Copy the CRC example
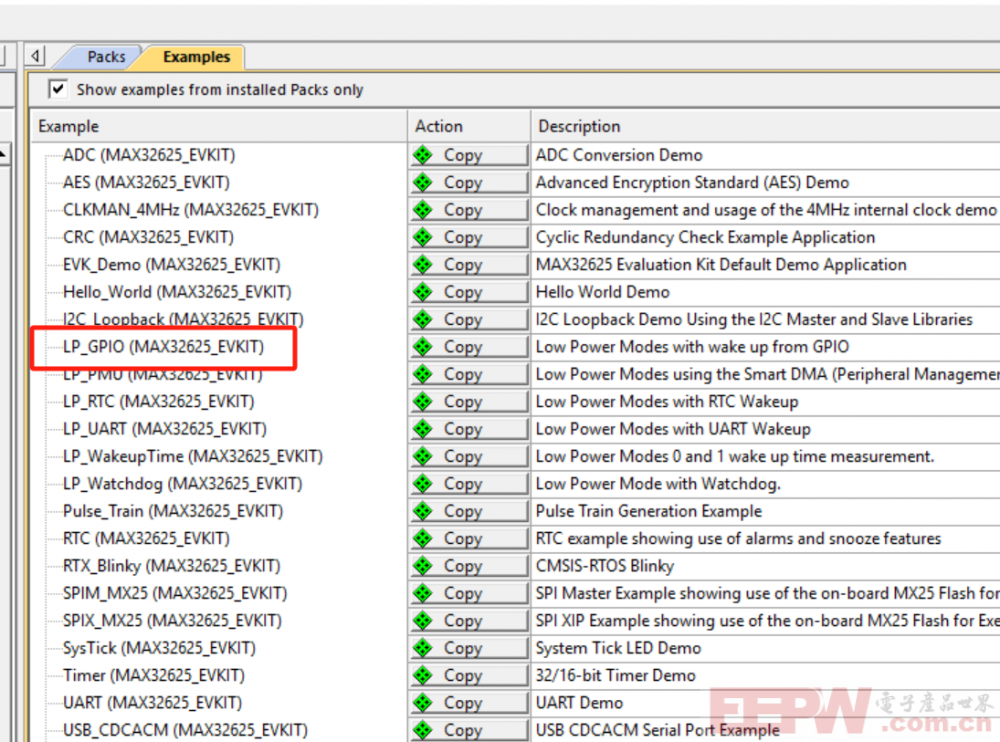Image resolution: width=1000 pixels, height=742 pixels. click(469, 237)
